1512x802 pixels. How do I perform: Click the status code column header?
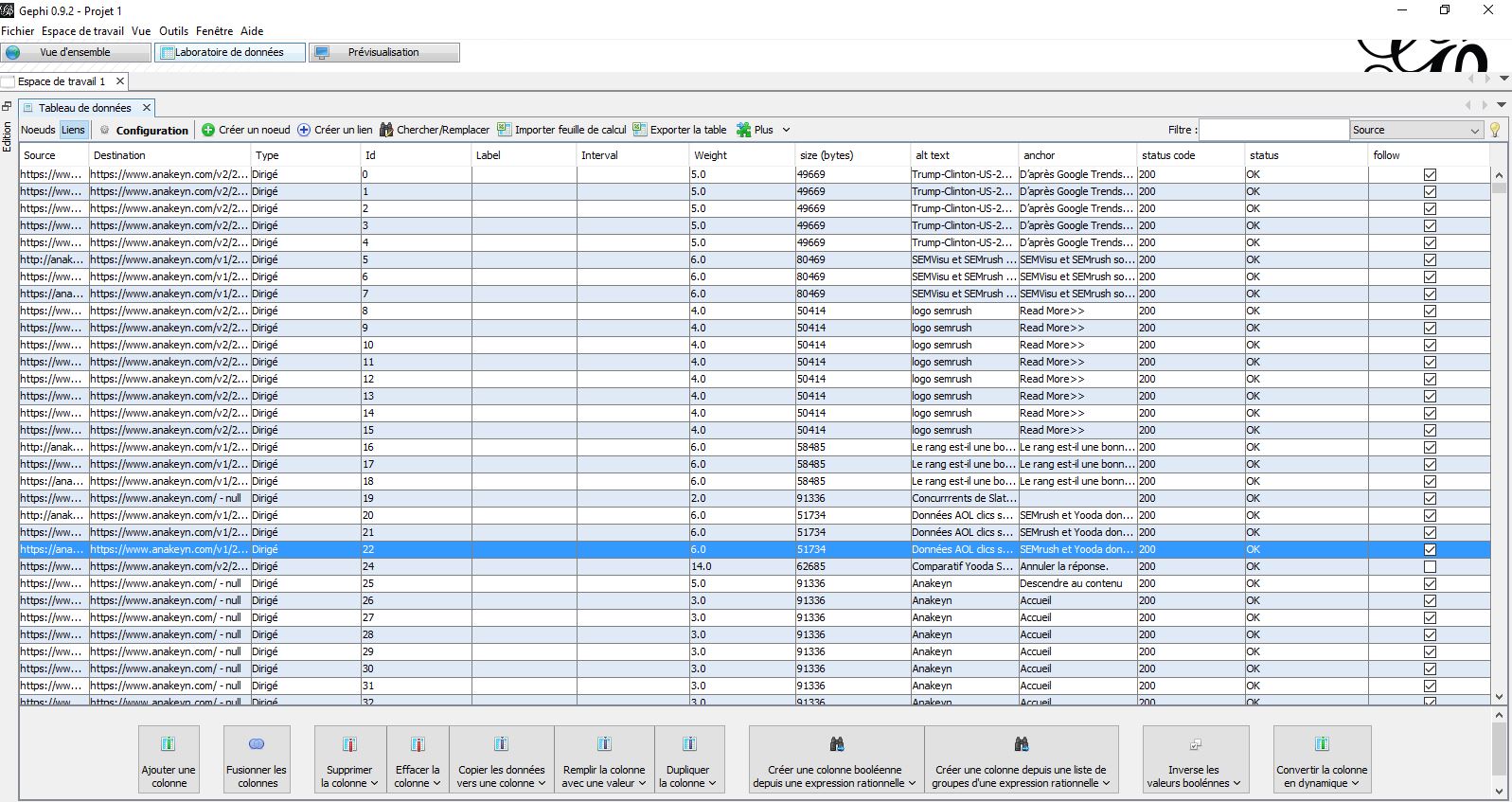(1191, 155)
